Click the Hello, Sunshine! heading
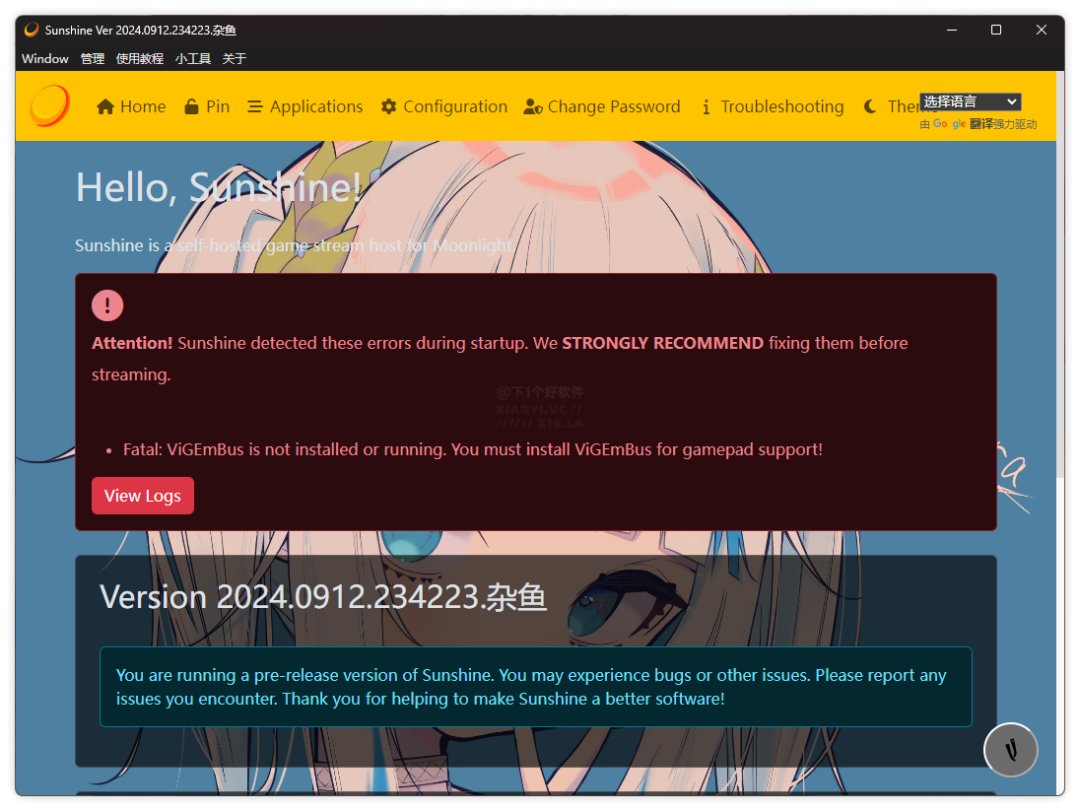Image resolution: width=1080 pixels, height=811 pixels. pos(218,187)
